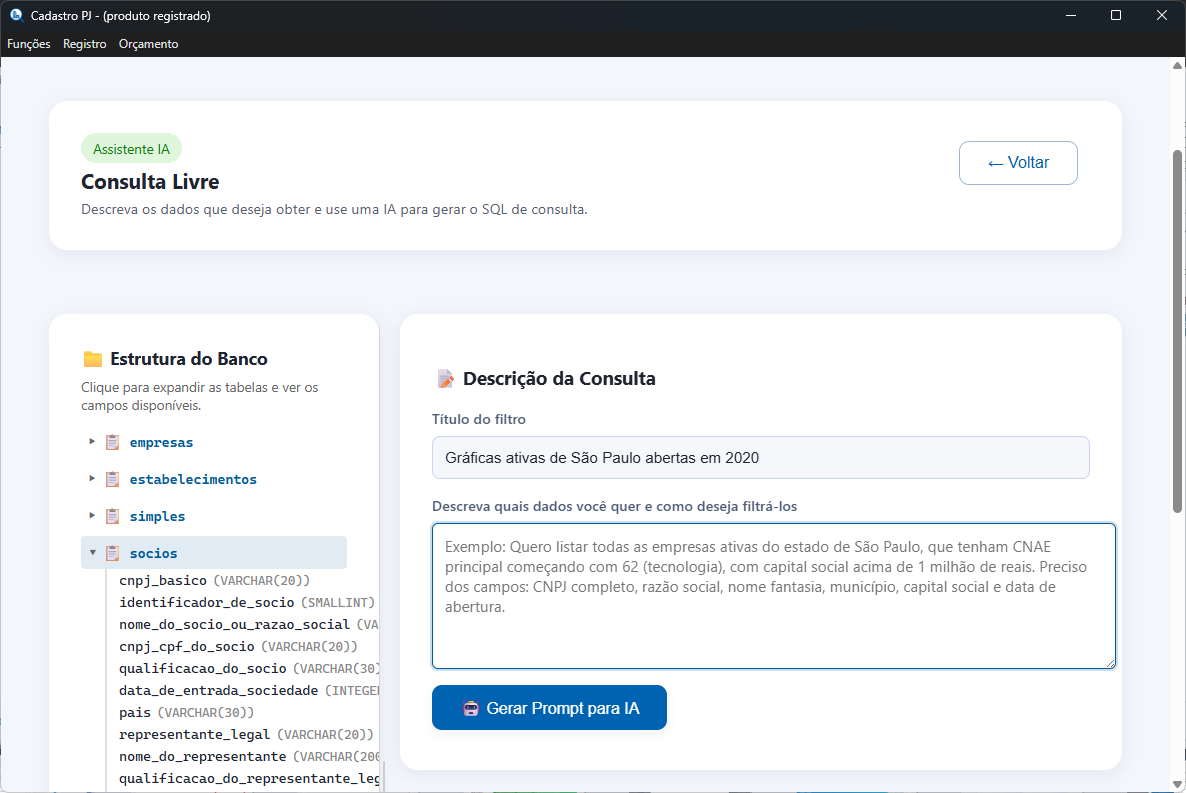Open the Funções menu
The image size is (1186, 793).
[29, 44]
